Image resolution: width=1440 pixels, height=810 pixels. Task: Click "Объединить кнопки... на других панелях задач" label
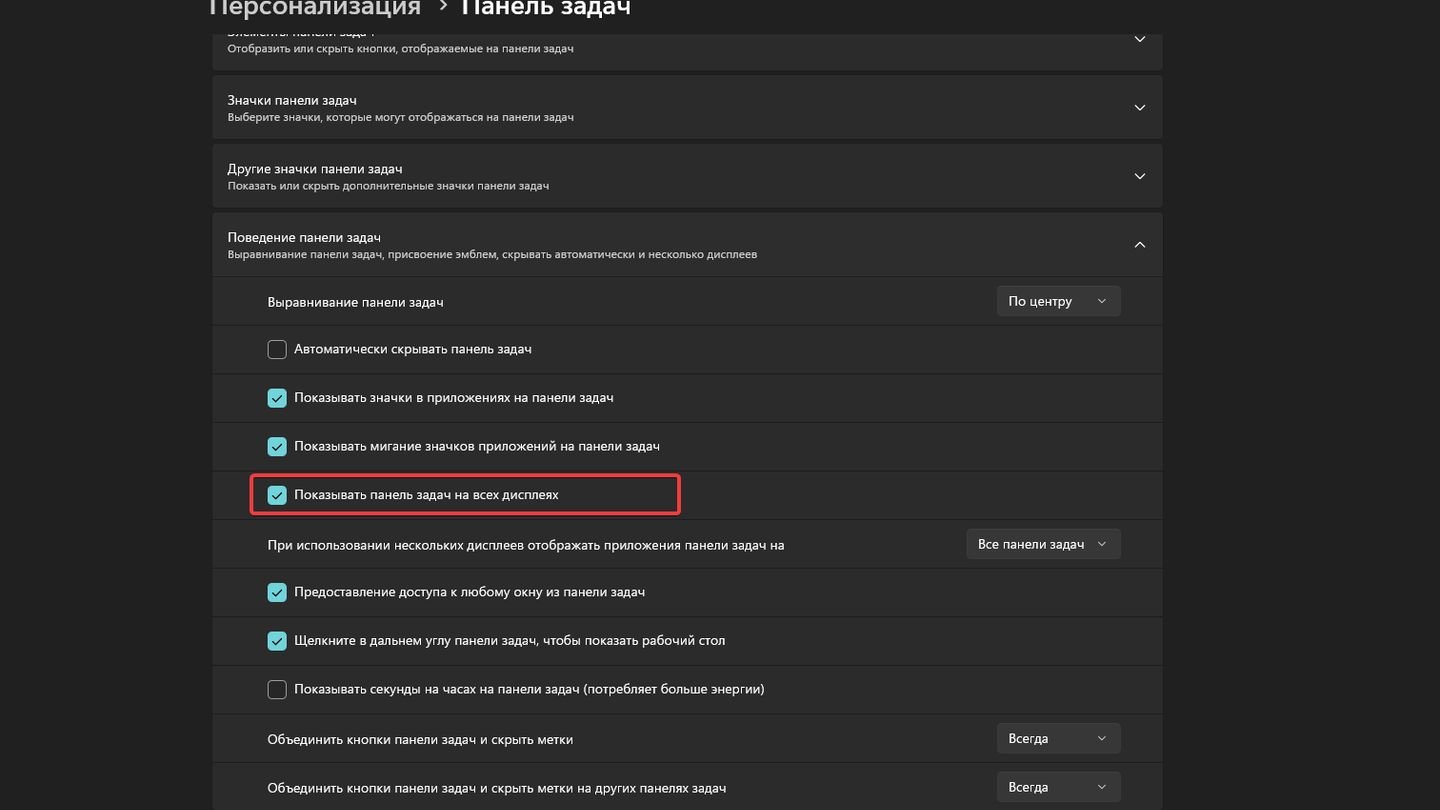[496, 788]
